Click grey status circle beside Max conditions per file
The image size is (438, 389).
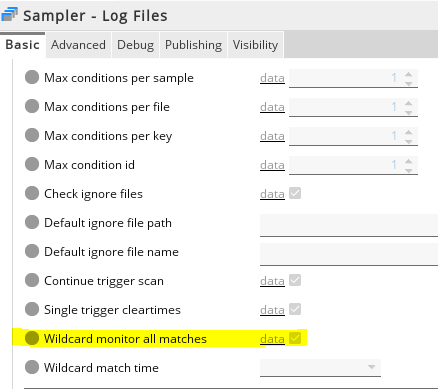[x=32, y=106]
